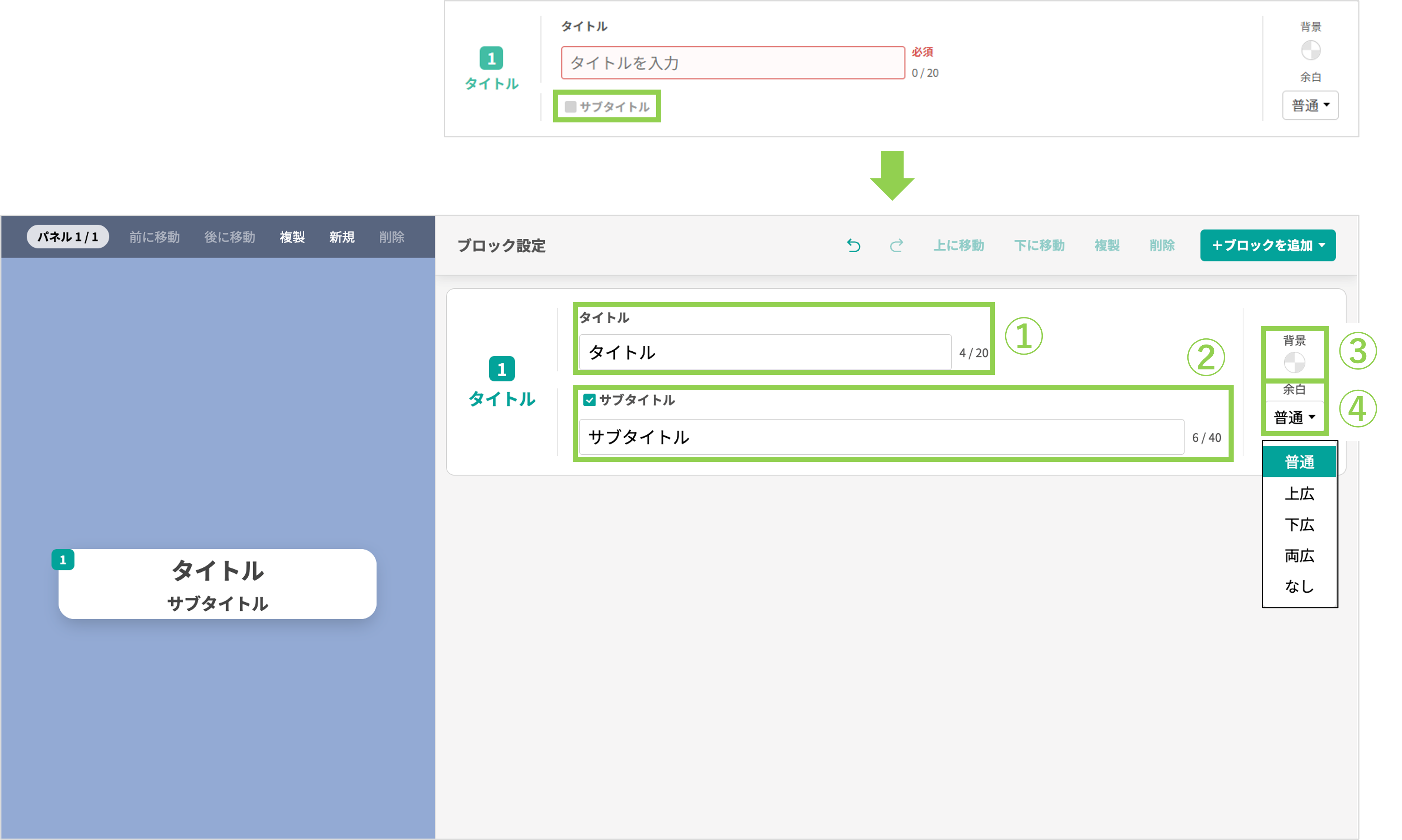Viewport: 1402px width, 840px height.
Task: Click the empty タイトルを入力 field
Action: pos(733,63)
